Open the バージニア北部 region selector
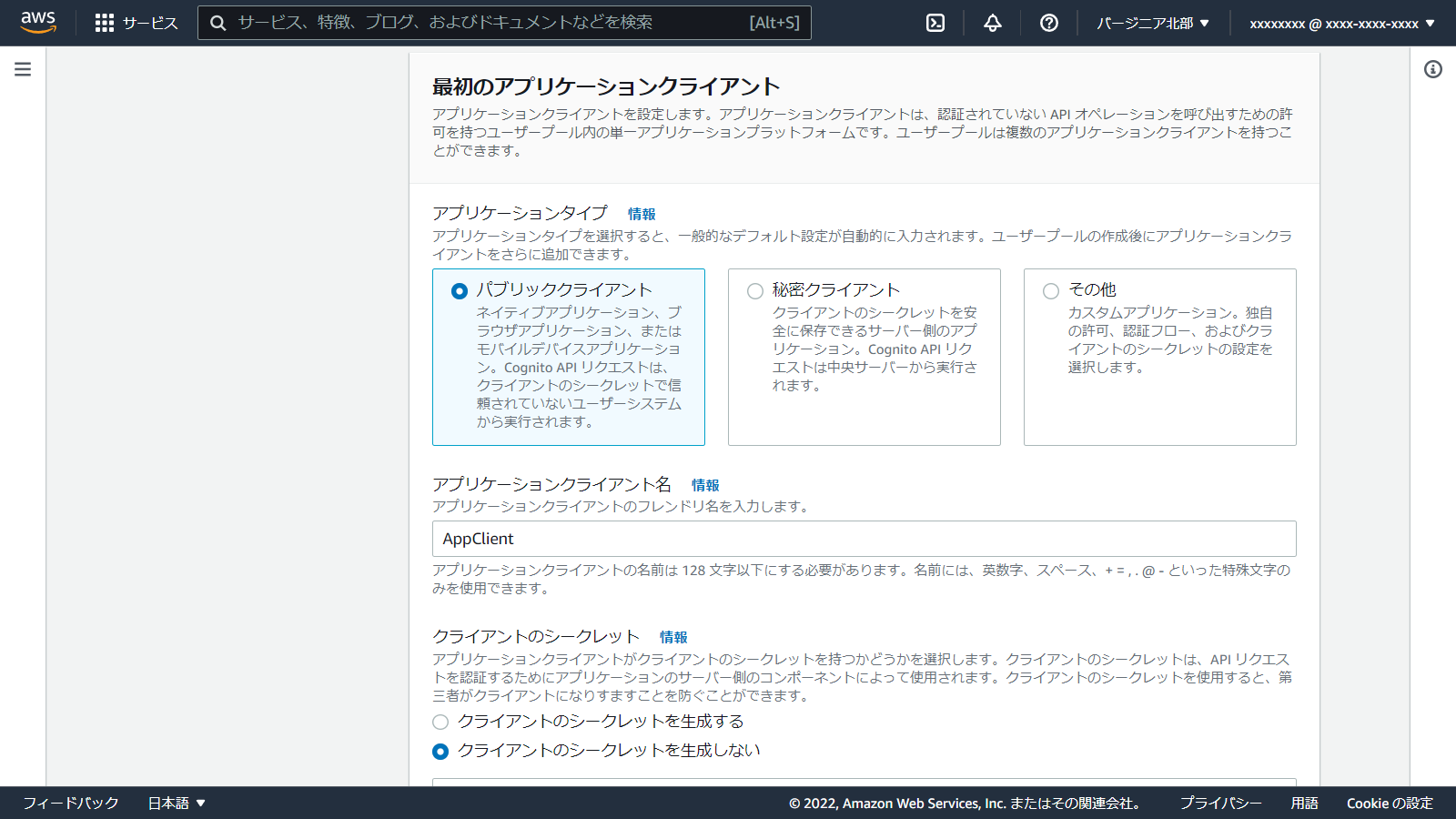 point(1152,23)
